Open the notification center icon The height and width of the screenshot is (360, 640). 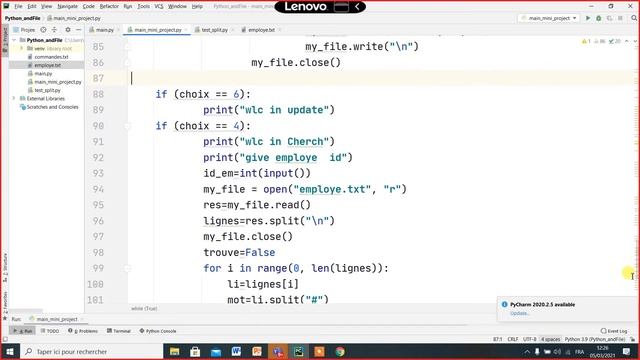(x=627, y=351)
